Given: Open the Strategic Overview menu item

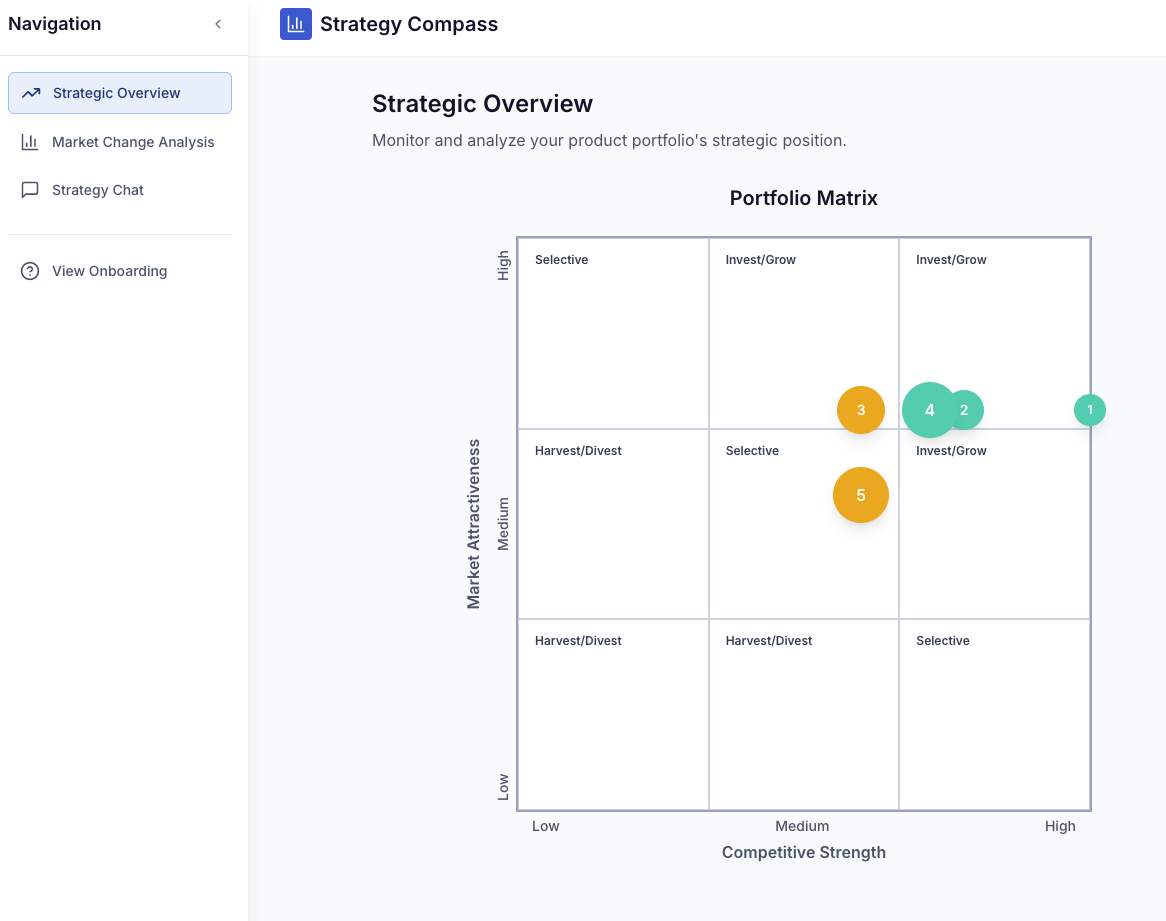Looking at the screenshot, I should 117,93.
